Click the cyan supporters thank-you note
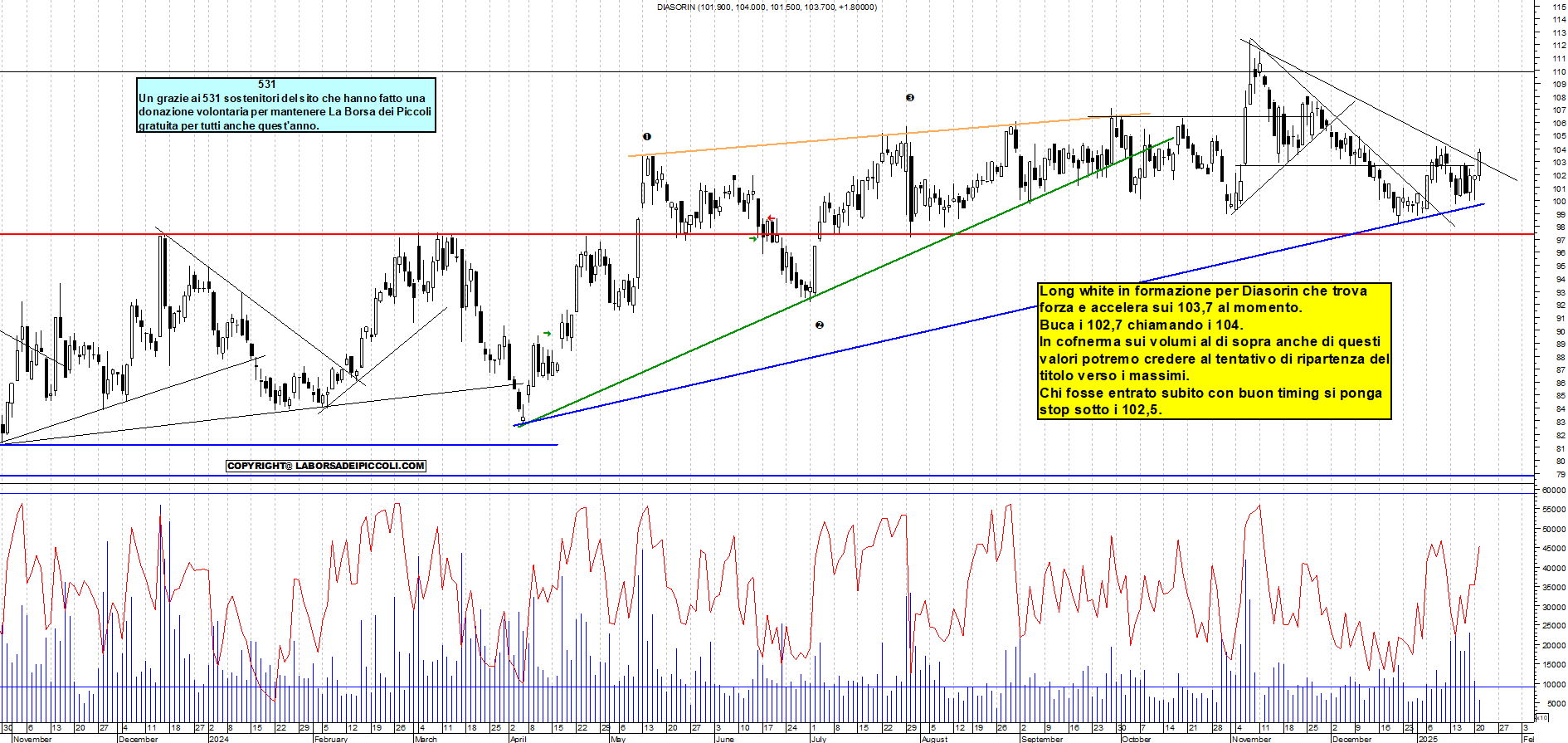 (286, 105)
